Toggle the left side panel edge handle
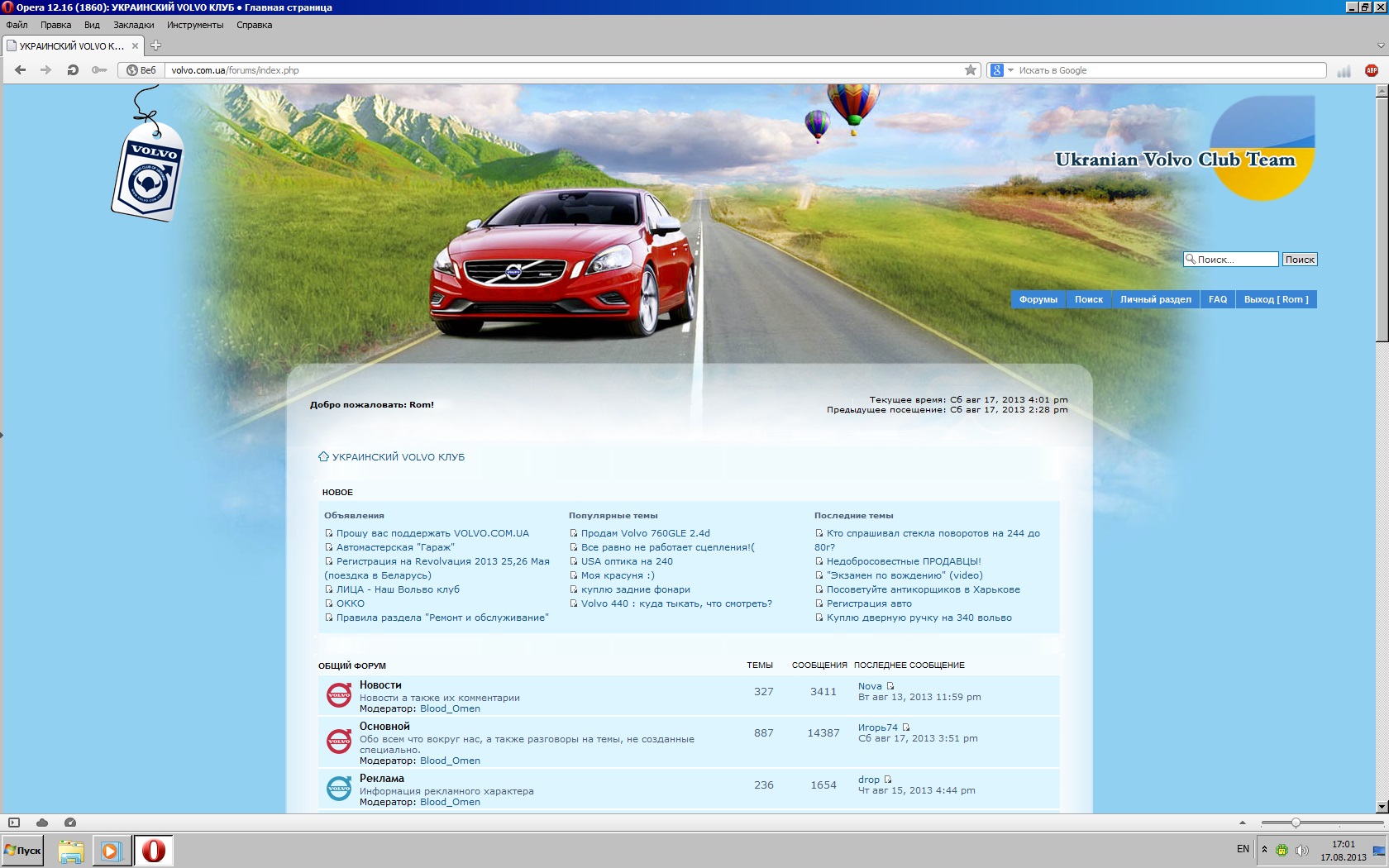The width and height of the screenshot is (1389, 868). [x=2, y=435]
